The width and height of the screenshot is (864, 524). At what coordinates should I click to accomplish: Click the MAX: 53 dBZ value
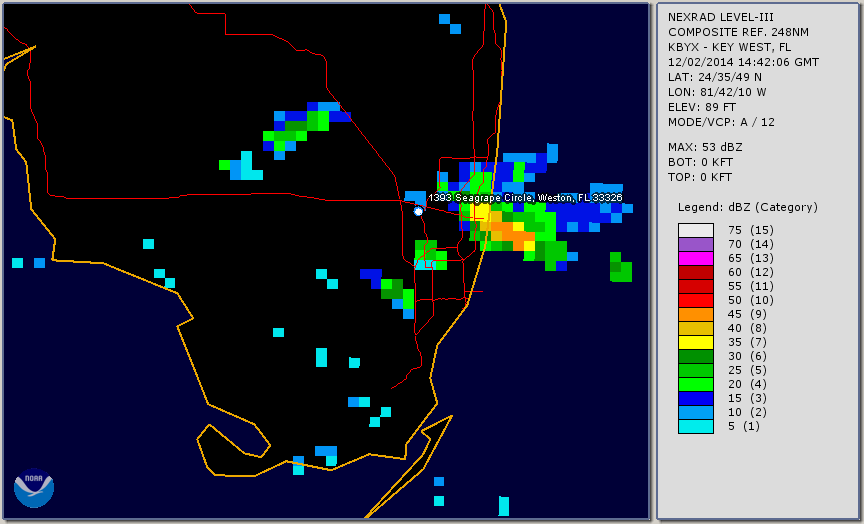(705, 147)
